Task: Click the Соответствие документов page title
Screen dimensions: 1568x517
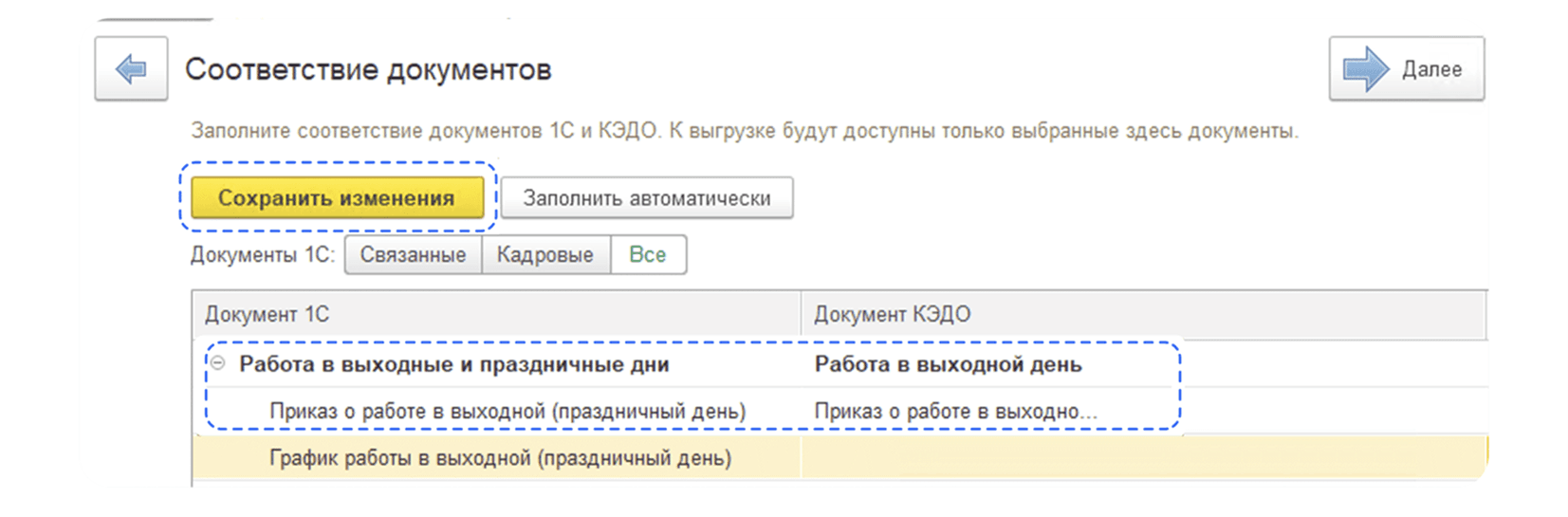Action: [368, 69]
